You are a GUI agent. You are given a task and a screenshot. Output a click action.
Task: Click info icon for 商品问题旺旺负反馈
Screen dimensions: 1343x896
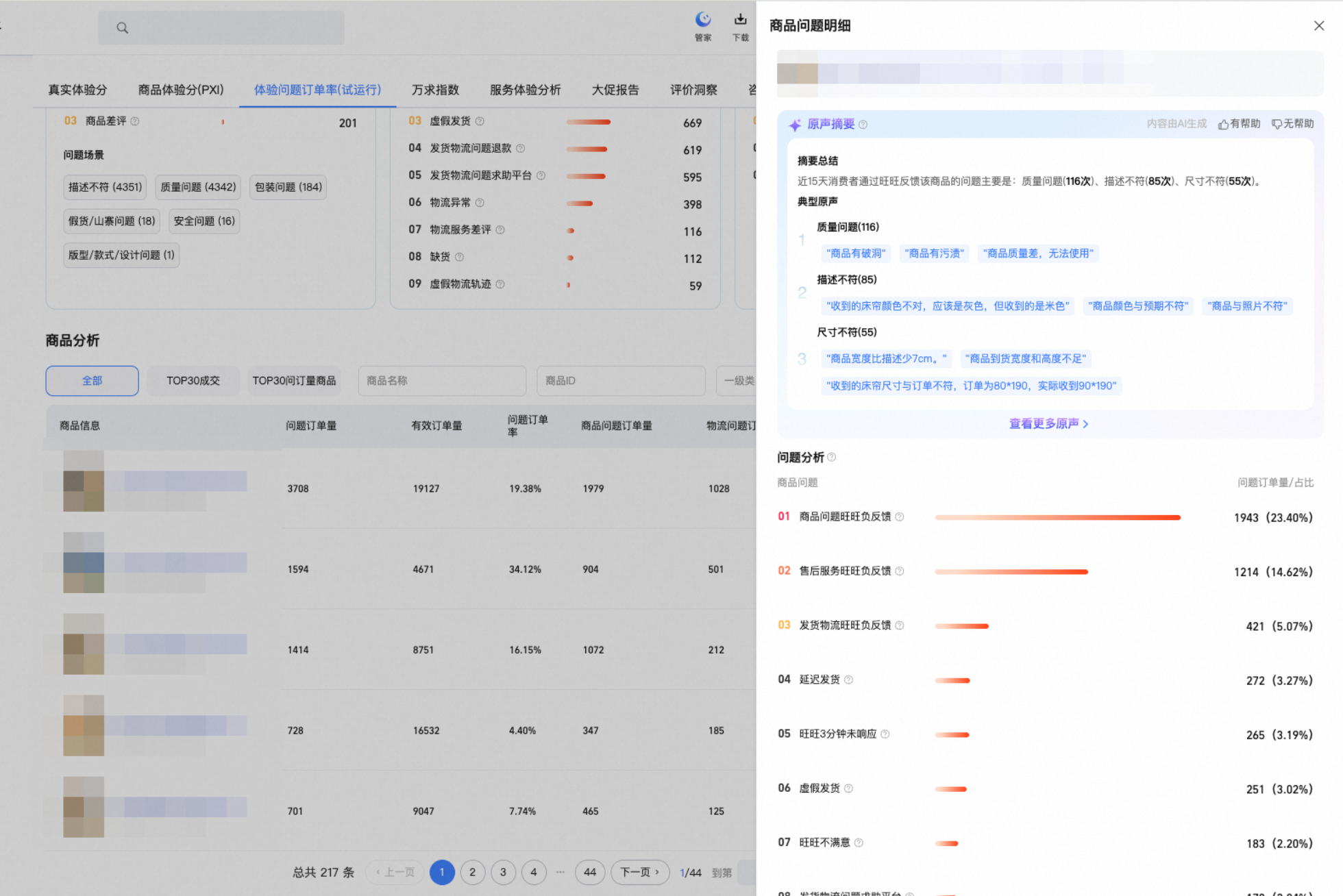point(900,517)
